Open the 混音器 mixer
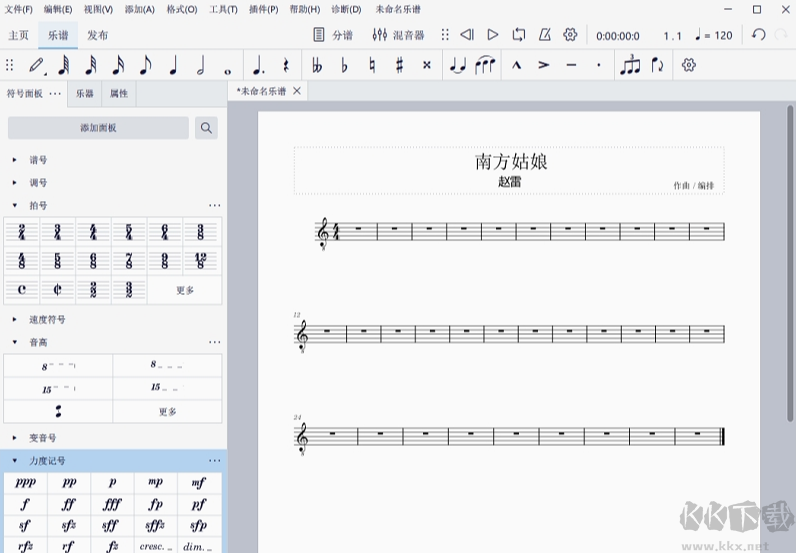This screenshot has height=553, width=796. click(399, 35)
